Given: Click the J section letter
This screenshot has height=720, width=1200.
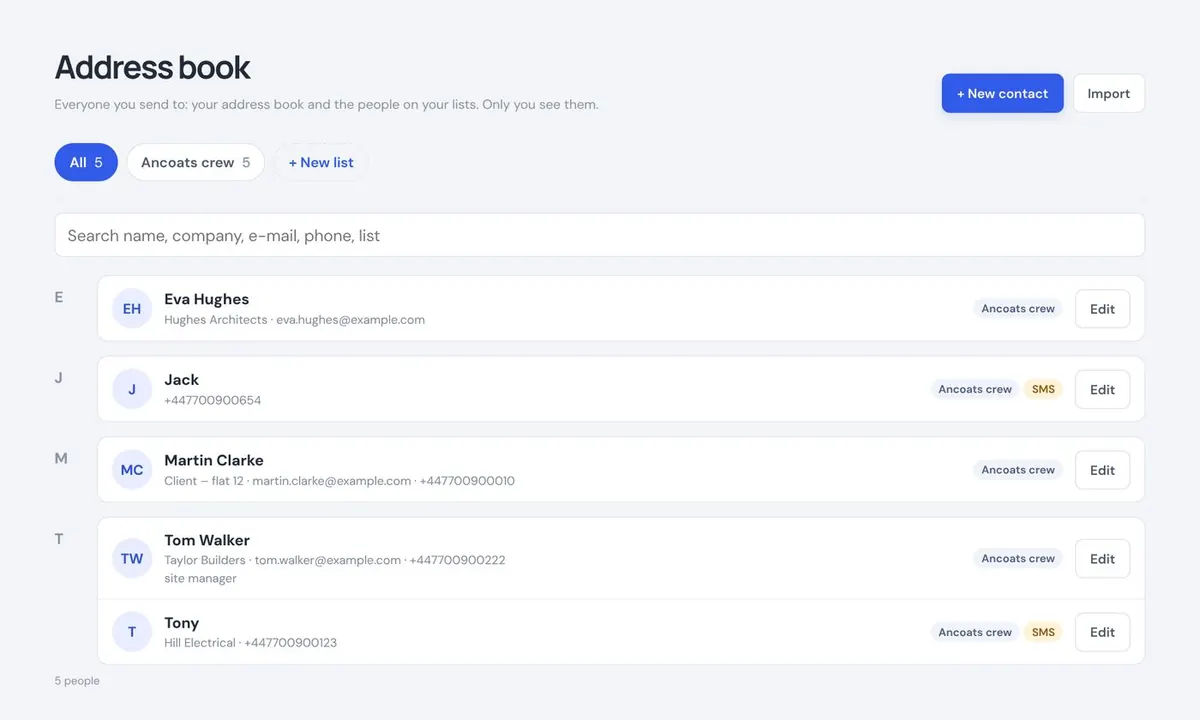Looking at the screenshot, I should [x=59, y=378].
